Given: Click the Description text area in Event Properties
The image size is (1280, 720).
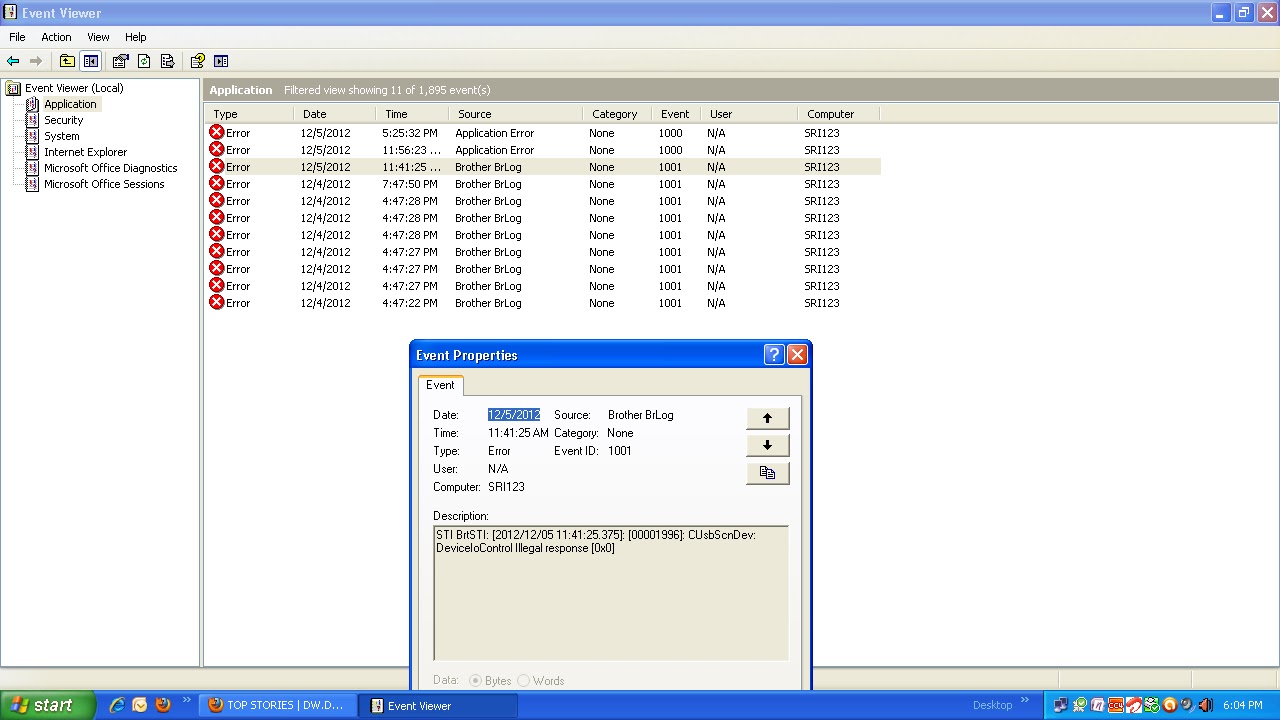Looking at the screenshot, I should tap(610, 590).
